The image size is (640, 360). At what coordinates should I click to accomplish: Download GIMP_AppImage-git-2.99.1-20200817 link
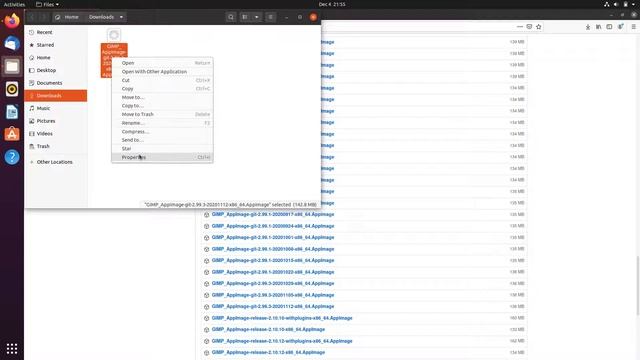[x=273, y=214]
